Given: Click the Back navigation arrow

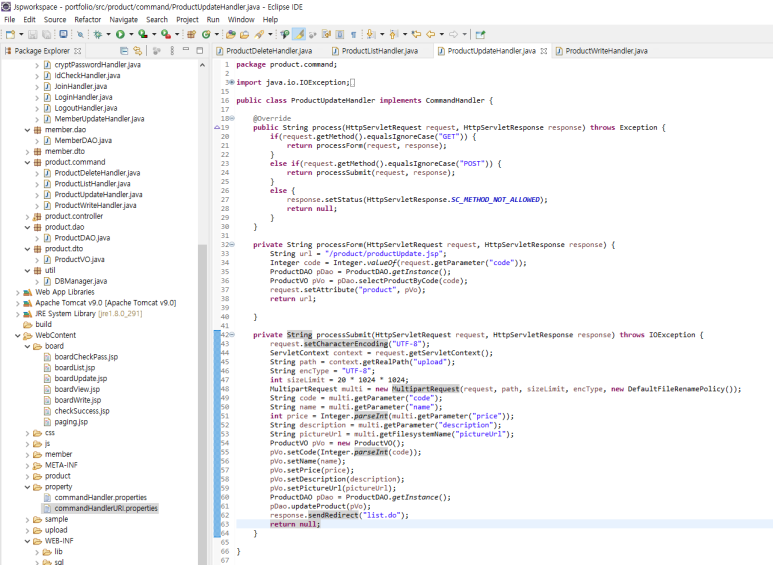Looking at the screenshot, I should 431,35.
